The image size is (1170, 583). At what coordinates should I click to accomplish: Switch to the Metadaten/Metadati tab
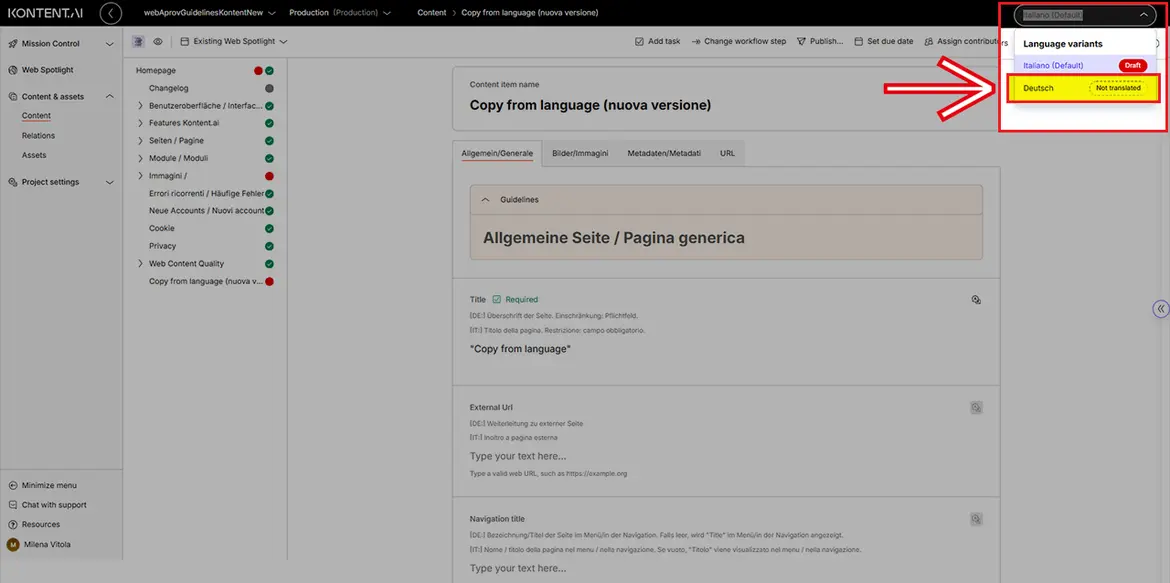664,154
